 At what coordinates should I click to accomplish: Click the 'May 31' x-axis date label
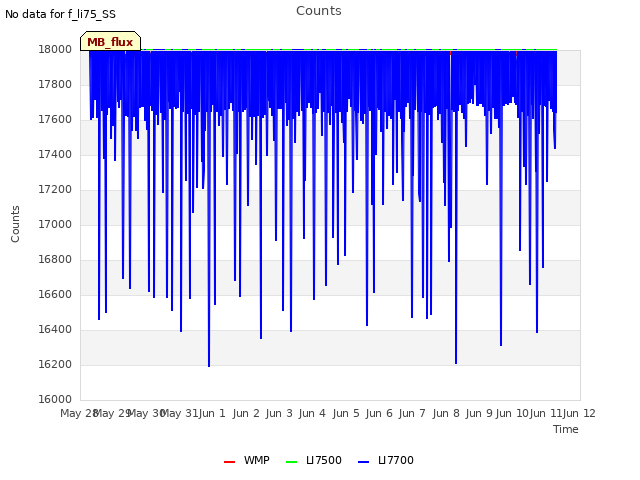[179, 413]
